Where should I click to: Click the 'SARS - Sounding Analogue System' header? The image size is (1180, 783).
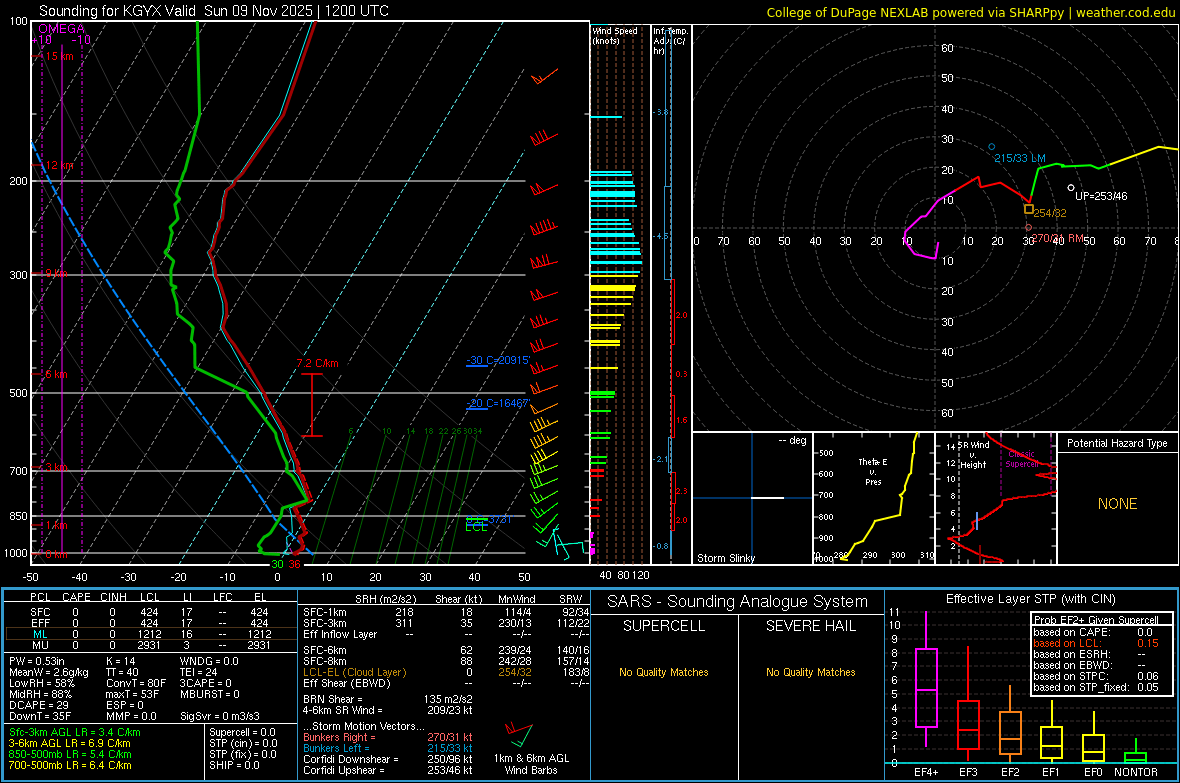(737, 601)
